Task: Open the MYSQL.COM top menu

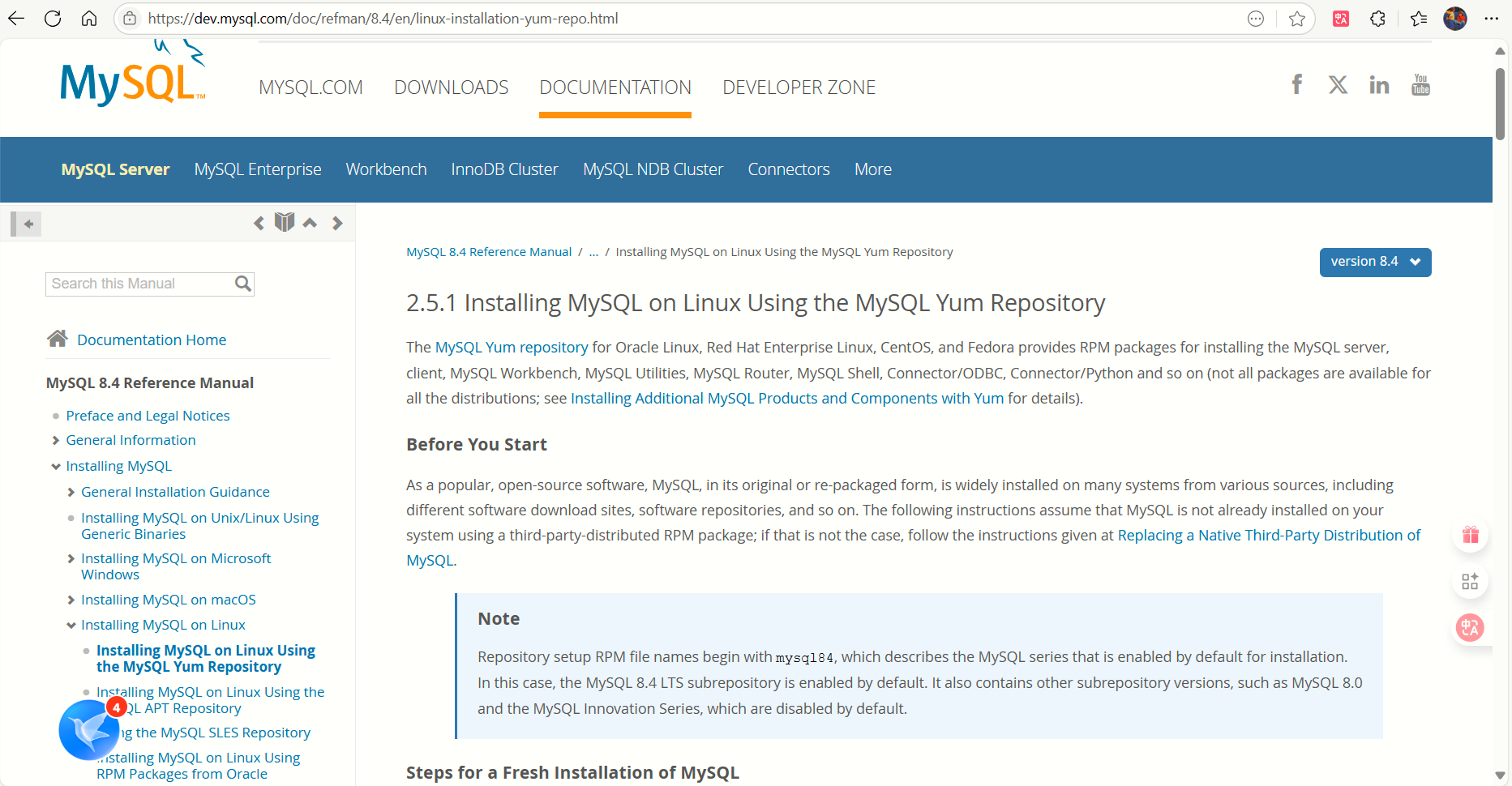Action: point(311,88)
